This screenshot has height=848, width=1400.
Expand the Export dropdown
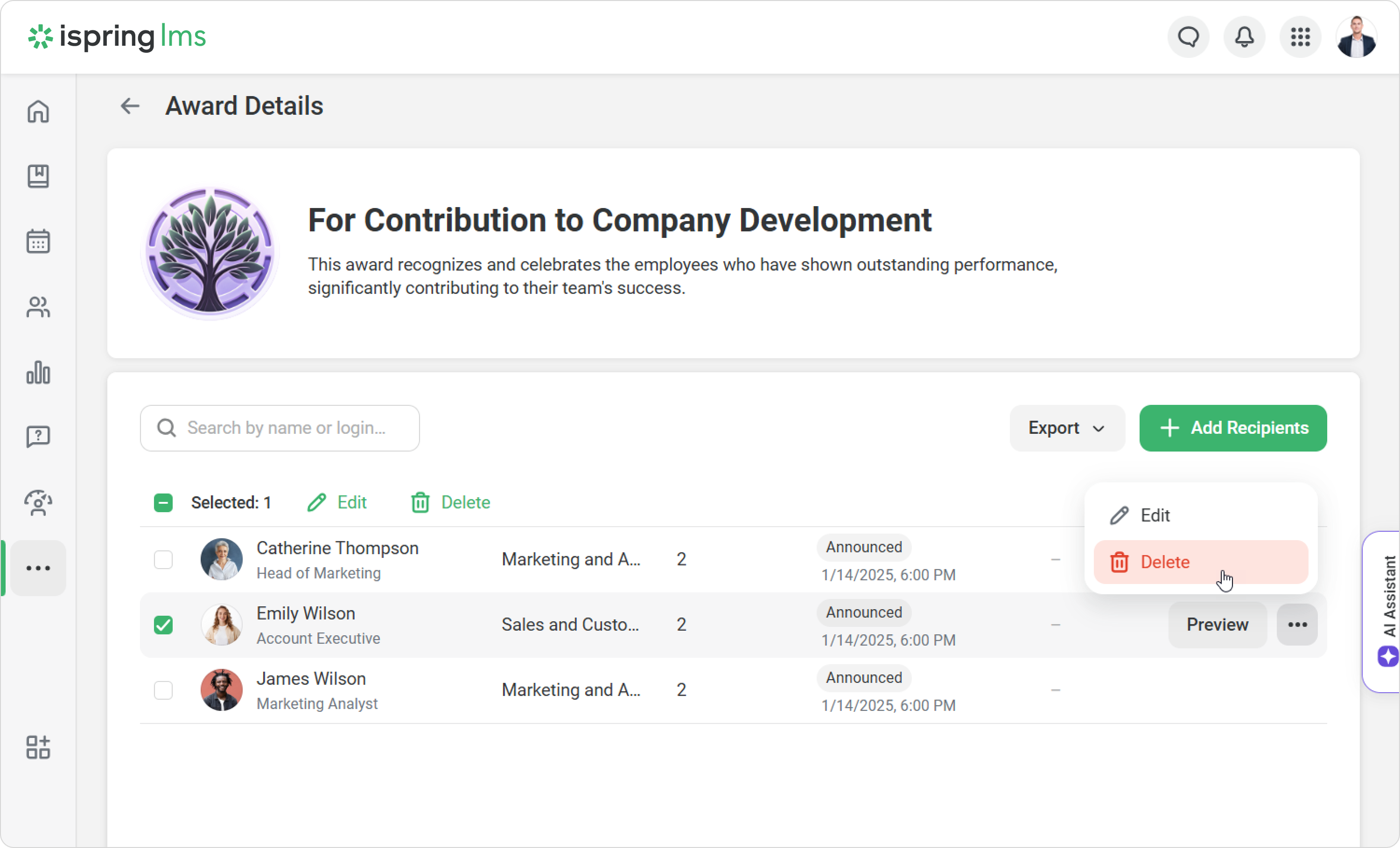1066,428
